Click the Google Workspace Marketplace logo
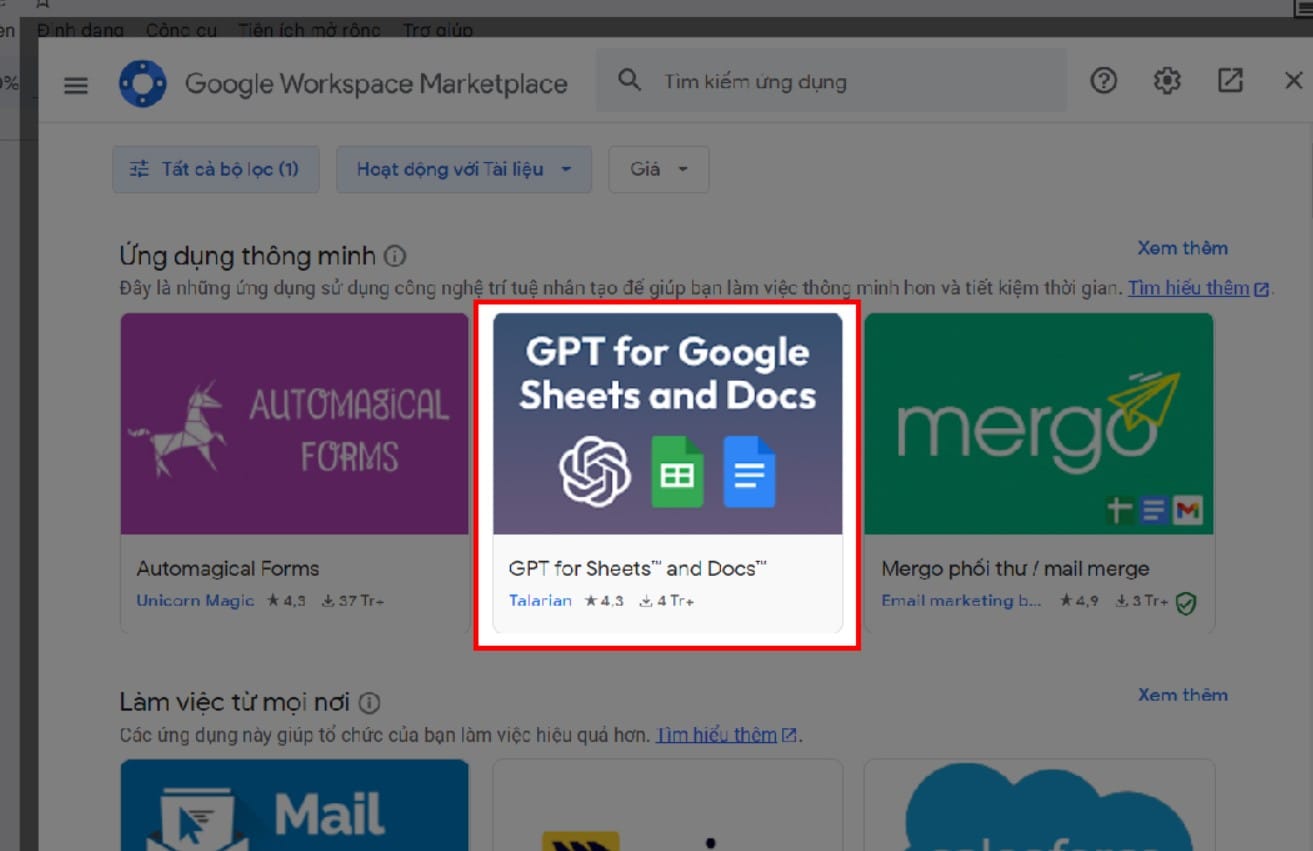Screen dimensions: 1313x851 [x=143, y=83]
